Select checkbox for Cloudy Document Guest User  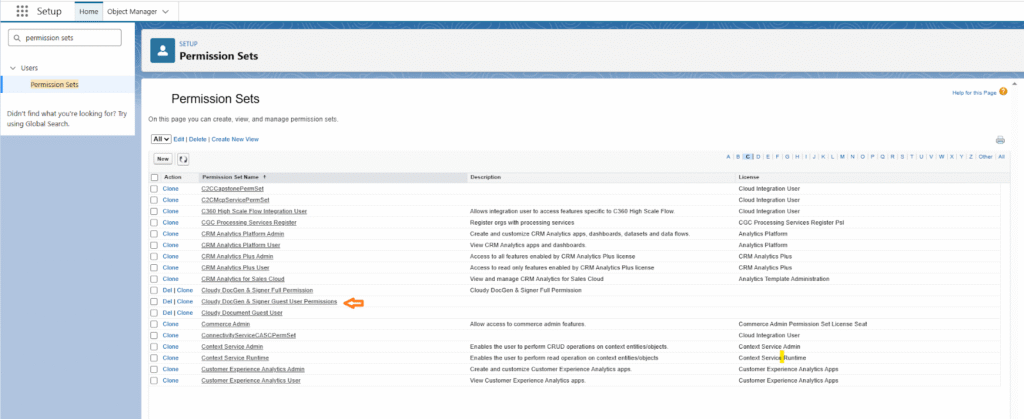tap(154, 313)
